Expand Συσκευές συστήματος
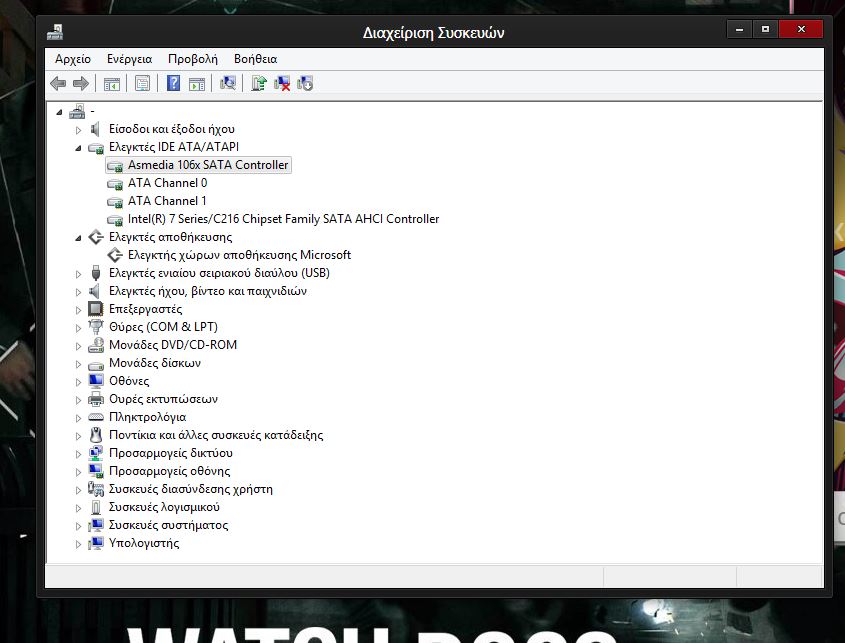Screen dimensions: 845x643 coord(78,526)
